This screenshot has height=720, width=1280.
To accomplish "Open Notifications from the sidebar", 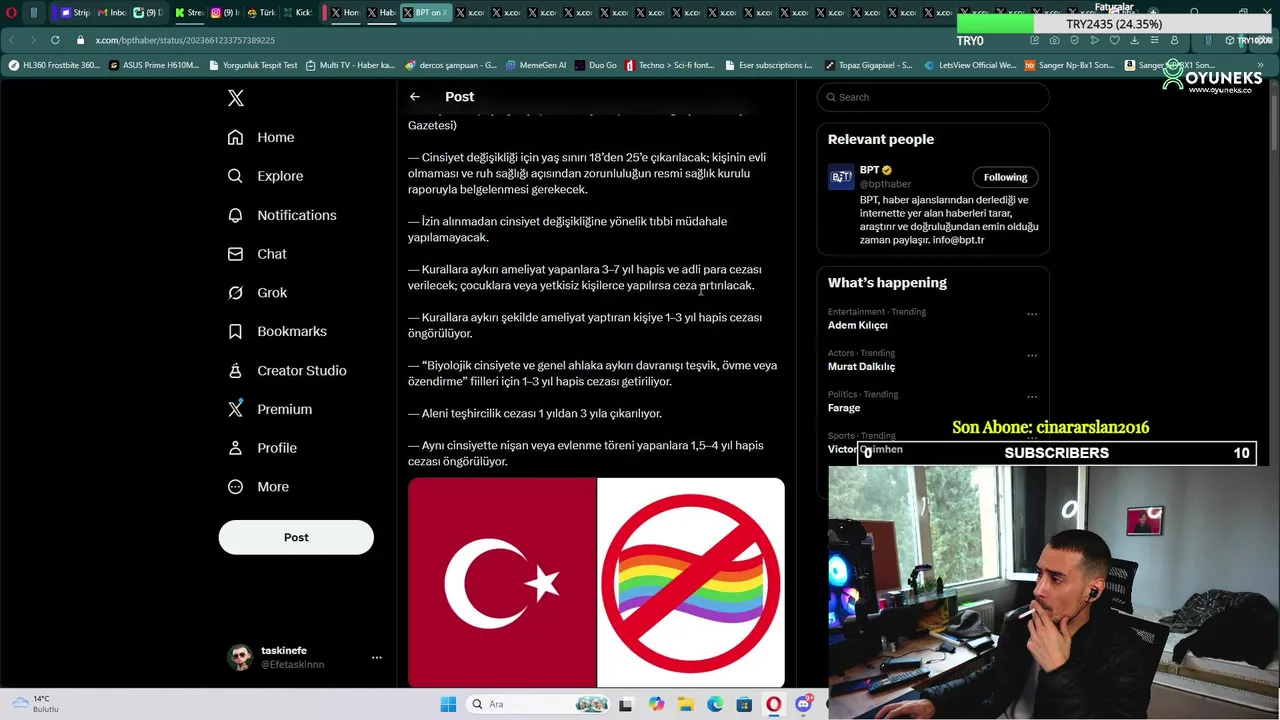I will point(282,215).
